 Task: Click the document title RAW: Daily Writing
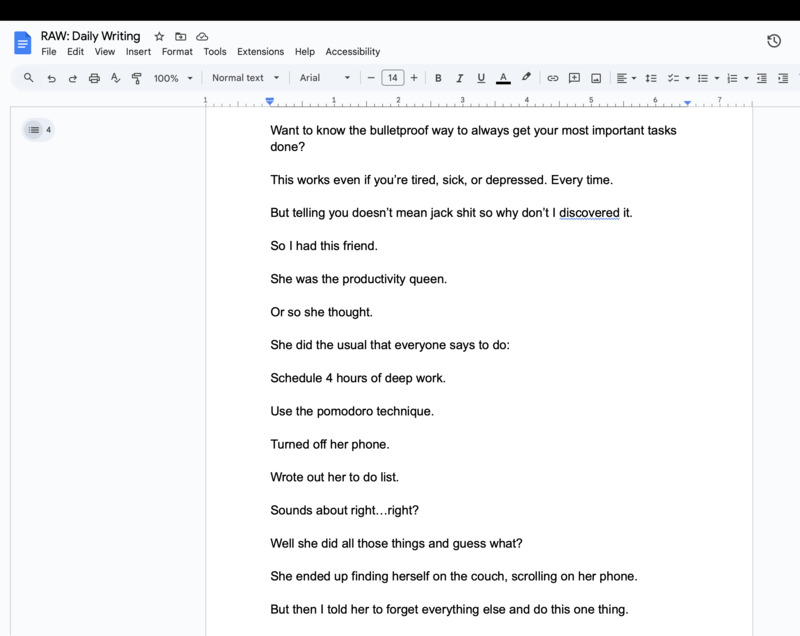[x=90, y=36]
